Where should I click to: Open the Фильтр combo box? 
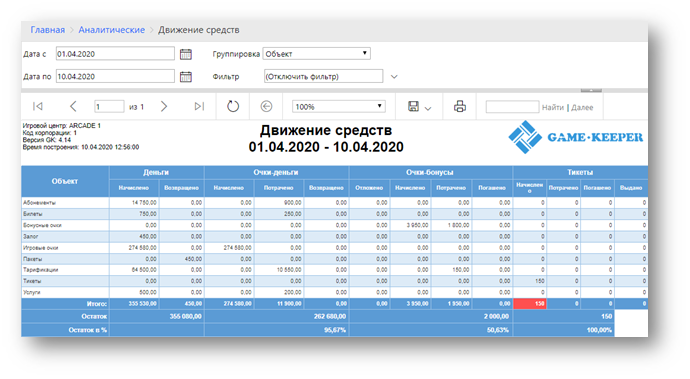(x=323, y=76)
